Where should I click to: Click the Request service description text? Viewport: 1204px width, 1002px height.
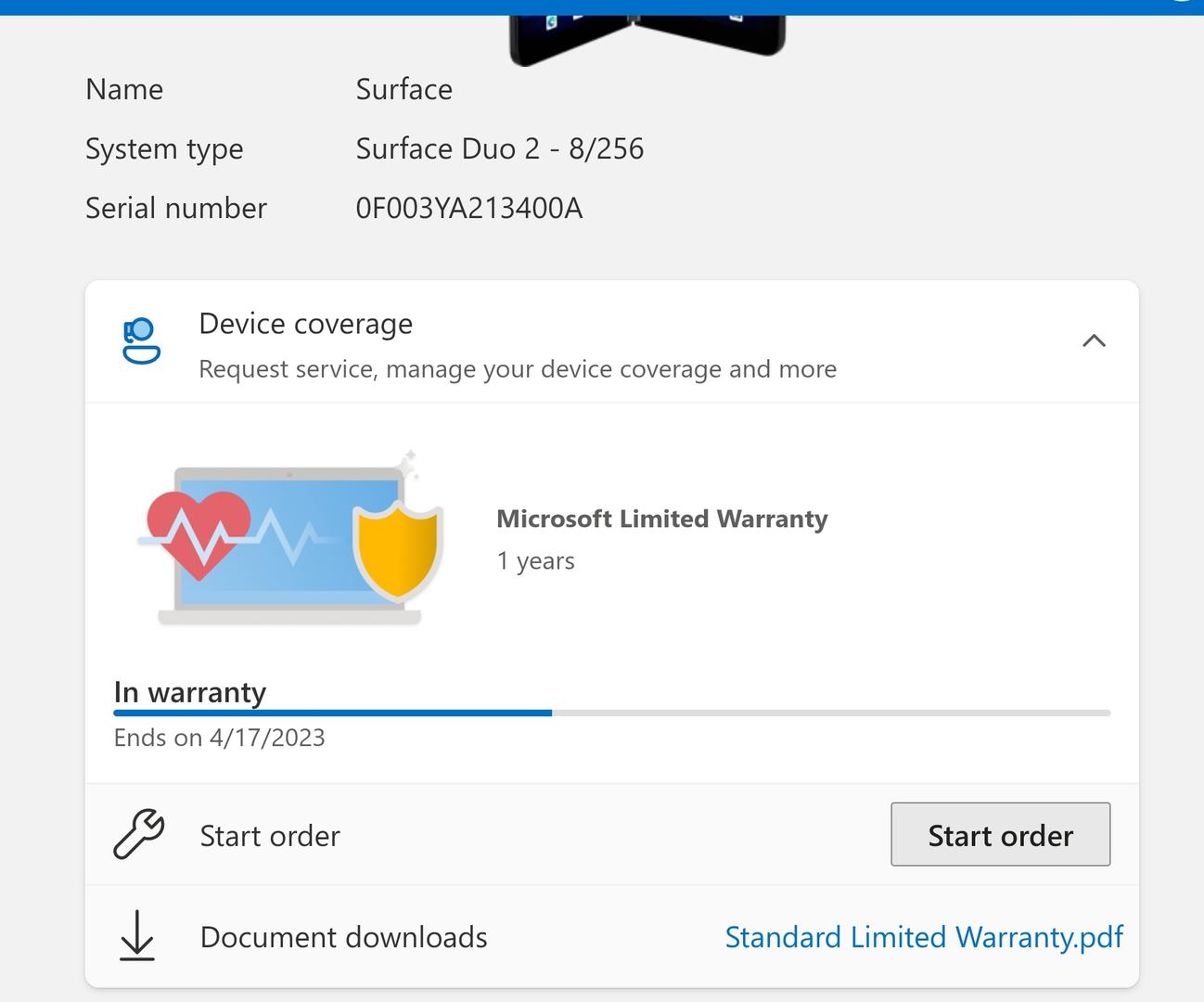pos(517,369)
